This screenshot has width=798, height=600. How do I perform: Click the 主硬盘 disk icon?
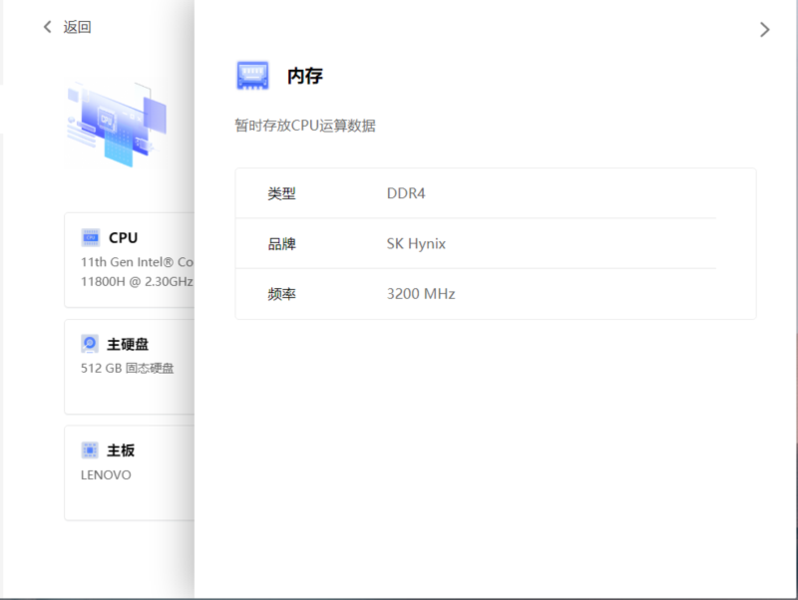(x=90, y=344)
